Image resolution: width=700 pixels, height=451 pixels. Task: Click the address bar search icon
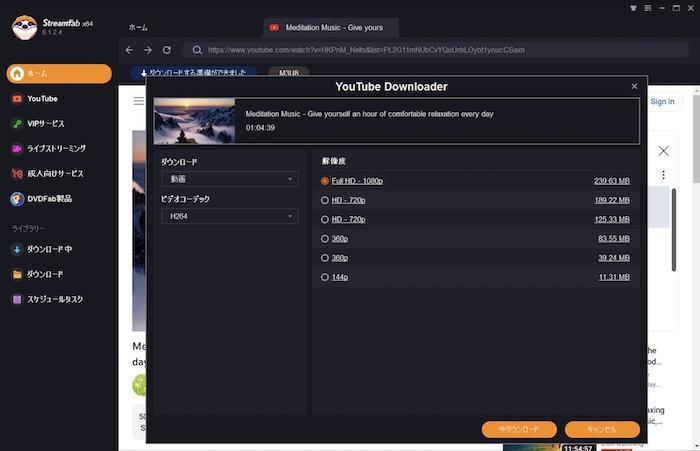pos(197,50)
